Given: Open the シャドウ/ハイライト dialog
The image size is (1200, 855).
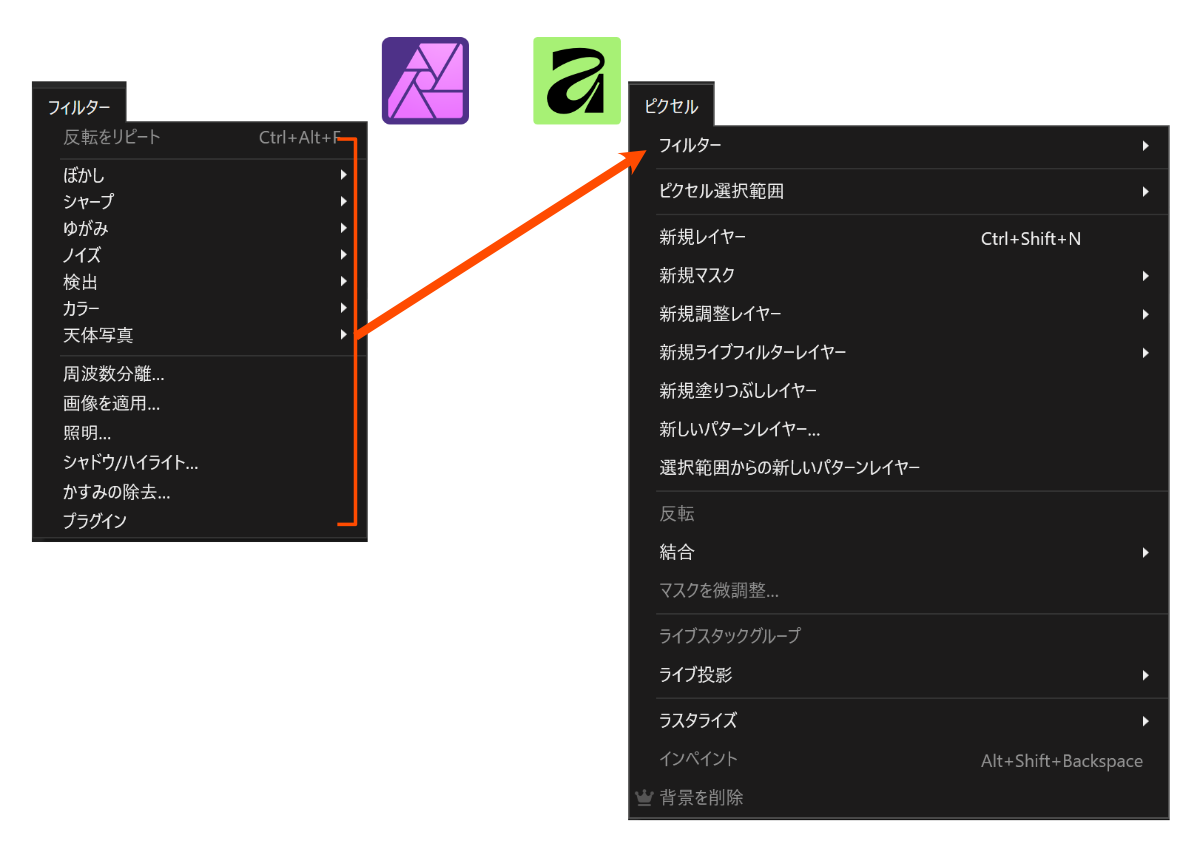Looking at the screenshot, I should click(132, 462).
